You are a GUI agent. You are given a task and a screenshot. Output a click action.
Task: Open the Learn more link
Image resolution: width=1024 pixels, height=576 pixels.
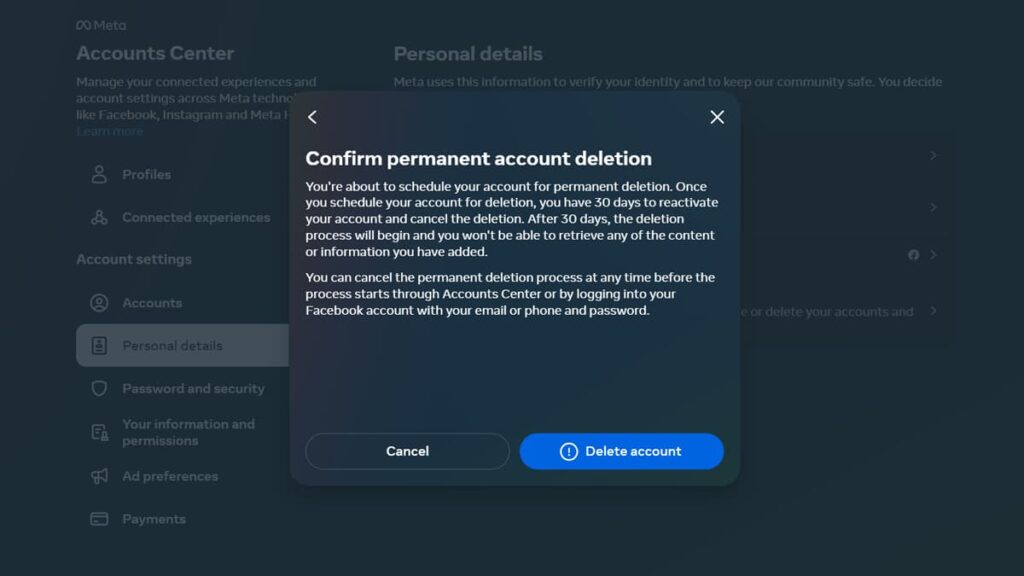point(109,130)
